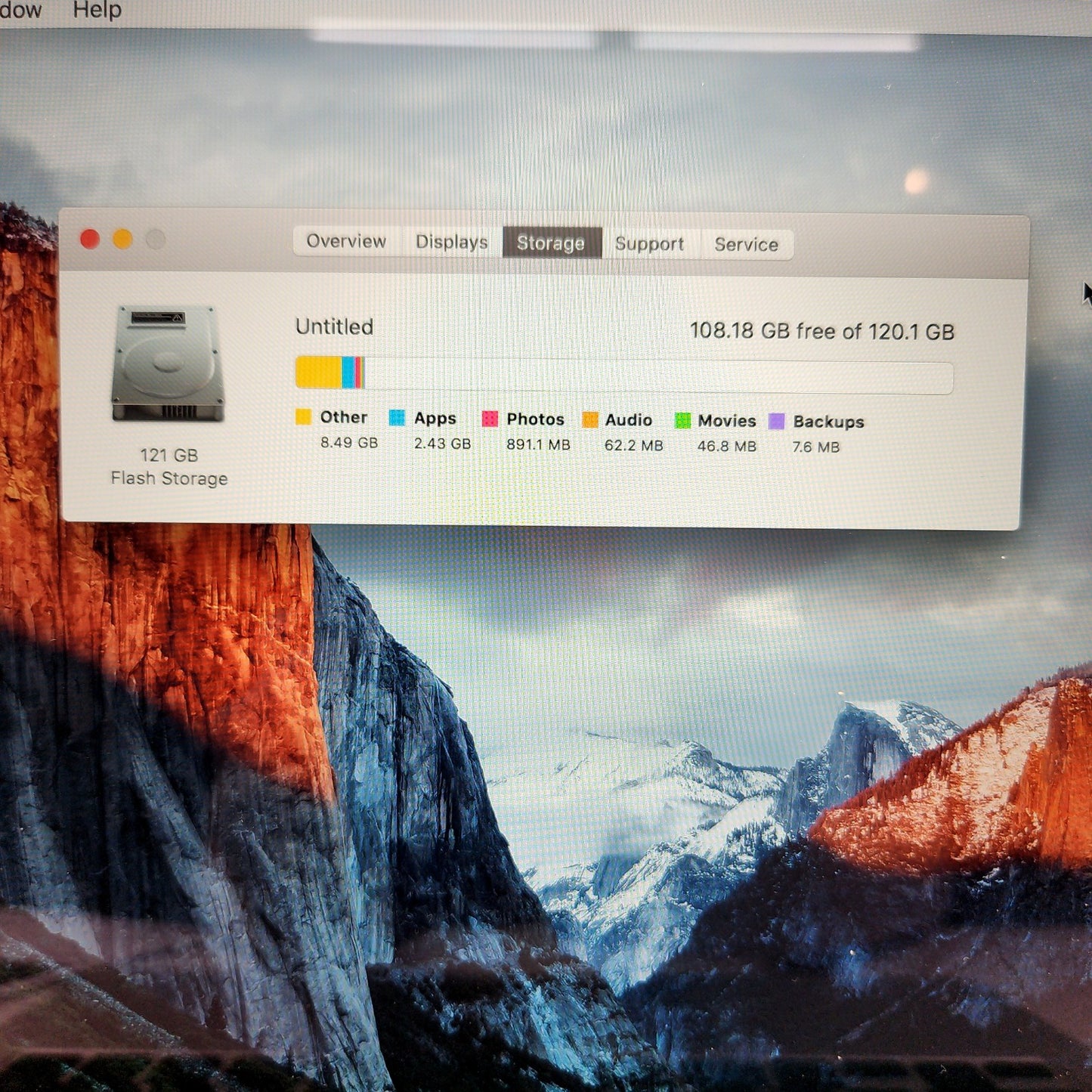Screen dimensions: 1092x1092
Task: Click the blue Apps legend swatch
Action: click(397, 418)
